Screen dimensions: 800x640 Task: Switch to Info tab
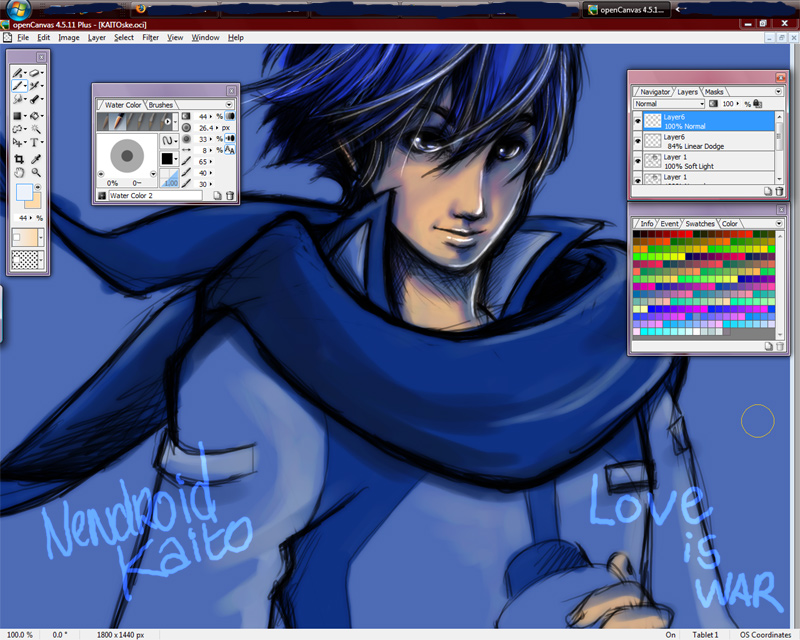646,224
